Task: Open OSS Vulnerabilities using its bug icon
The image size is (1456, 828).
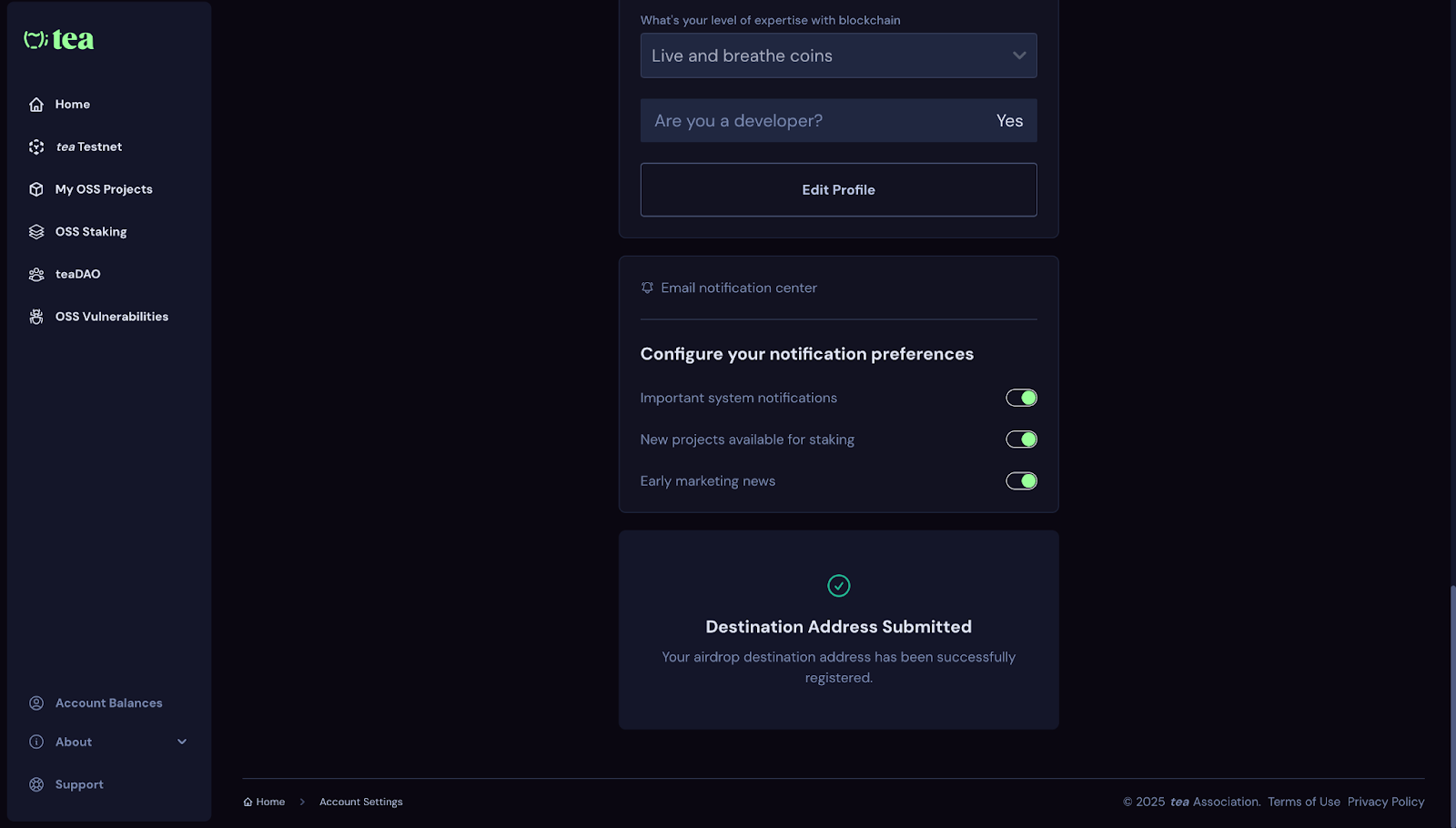Action: (35, 316)
